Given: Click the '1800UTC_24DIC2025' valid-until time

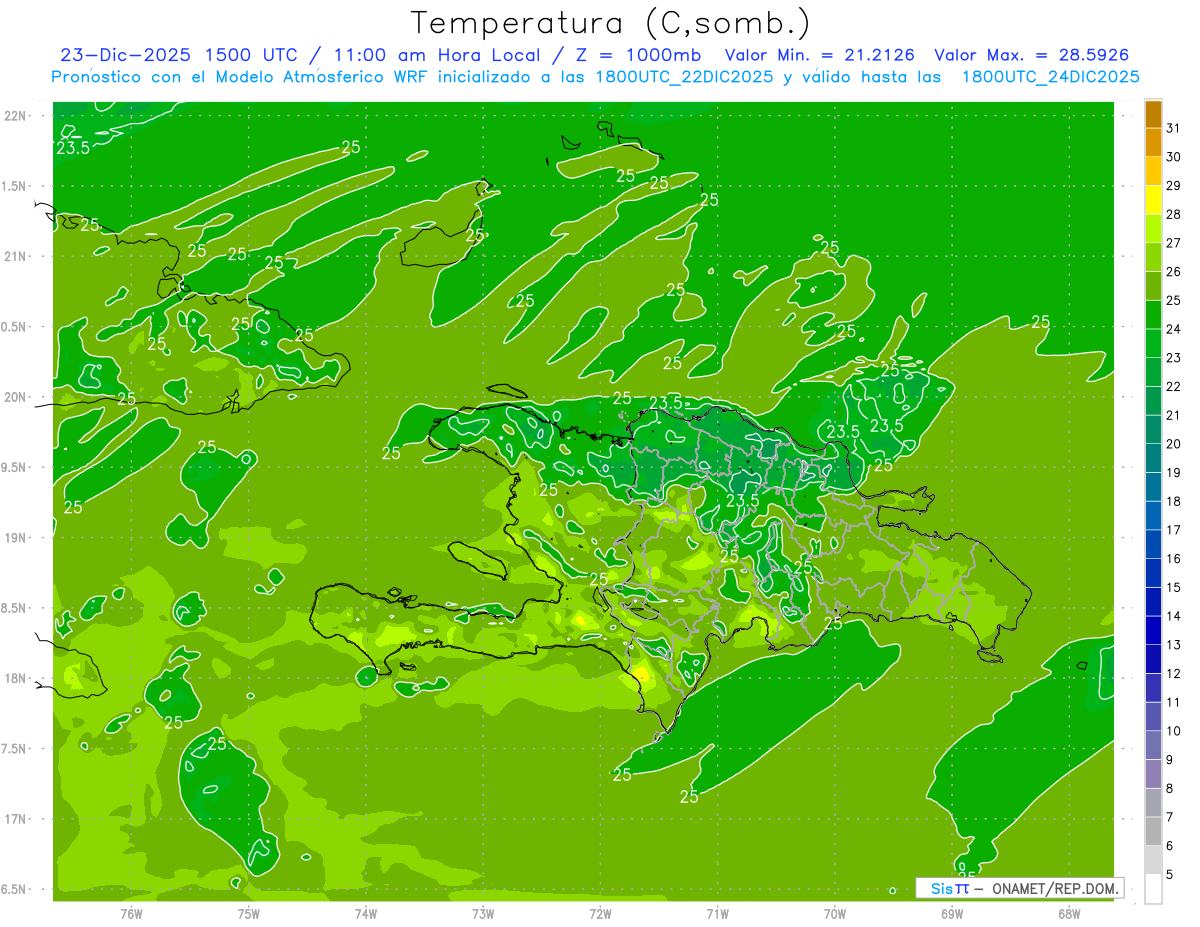Looking at the screenshot, I should 1049,77.
